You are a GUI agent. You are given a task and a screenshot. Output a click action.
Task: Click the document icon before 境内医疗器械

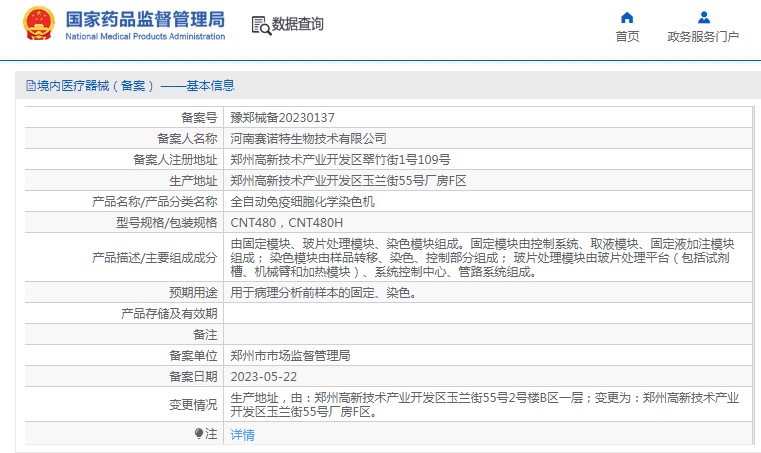coord(31,86)
